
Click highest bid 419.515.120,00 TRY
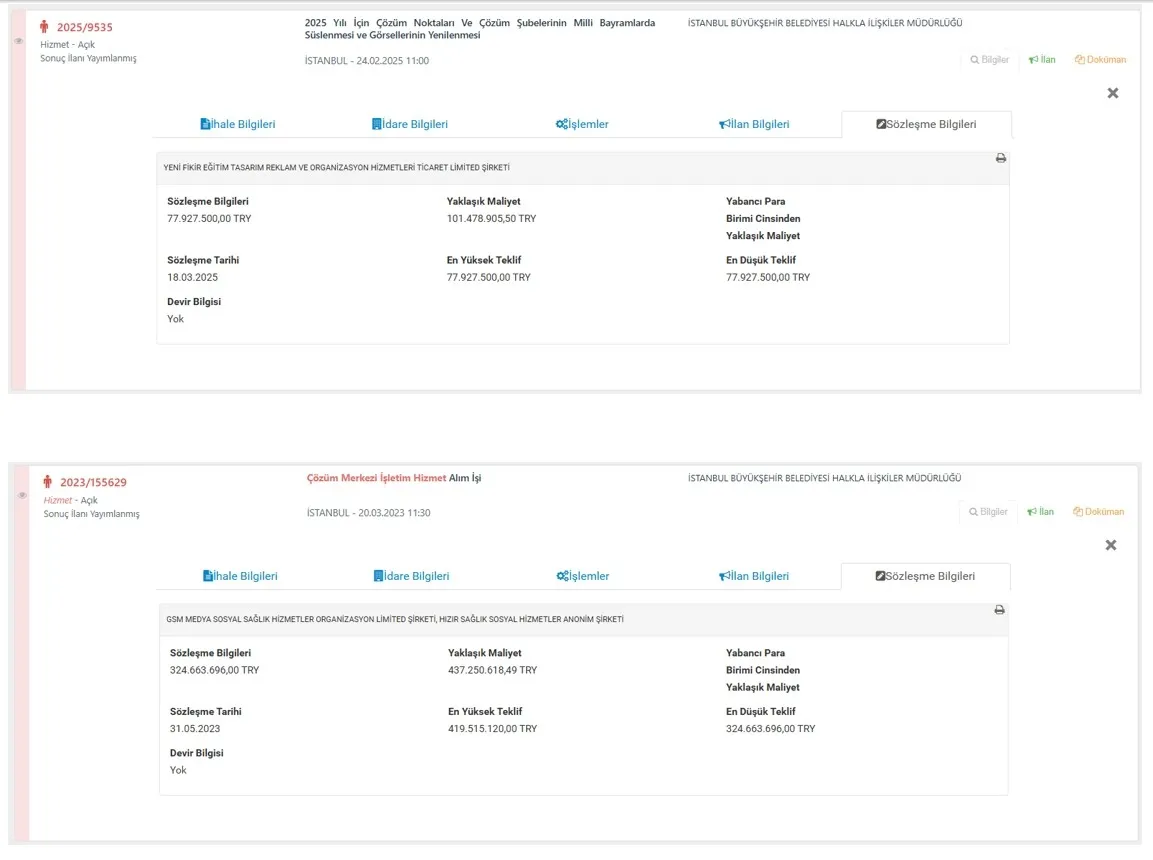pyautogui.click(x=493, y=728)
